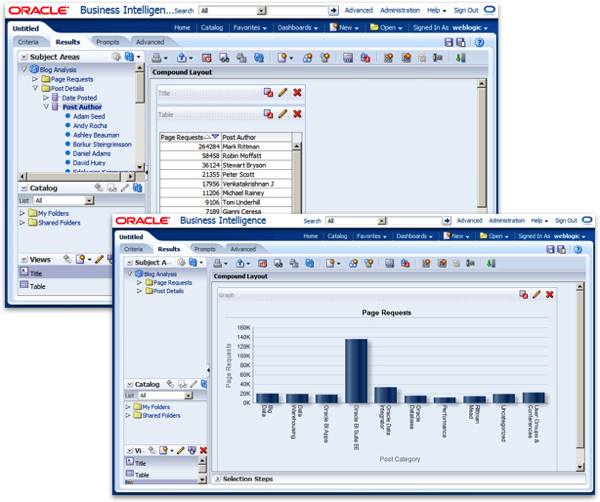600x502 pixels.
Task: Collapse Views pane in back window
Action: coord(24,260)
